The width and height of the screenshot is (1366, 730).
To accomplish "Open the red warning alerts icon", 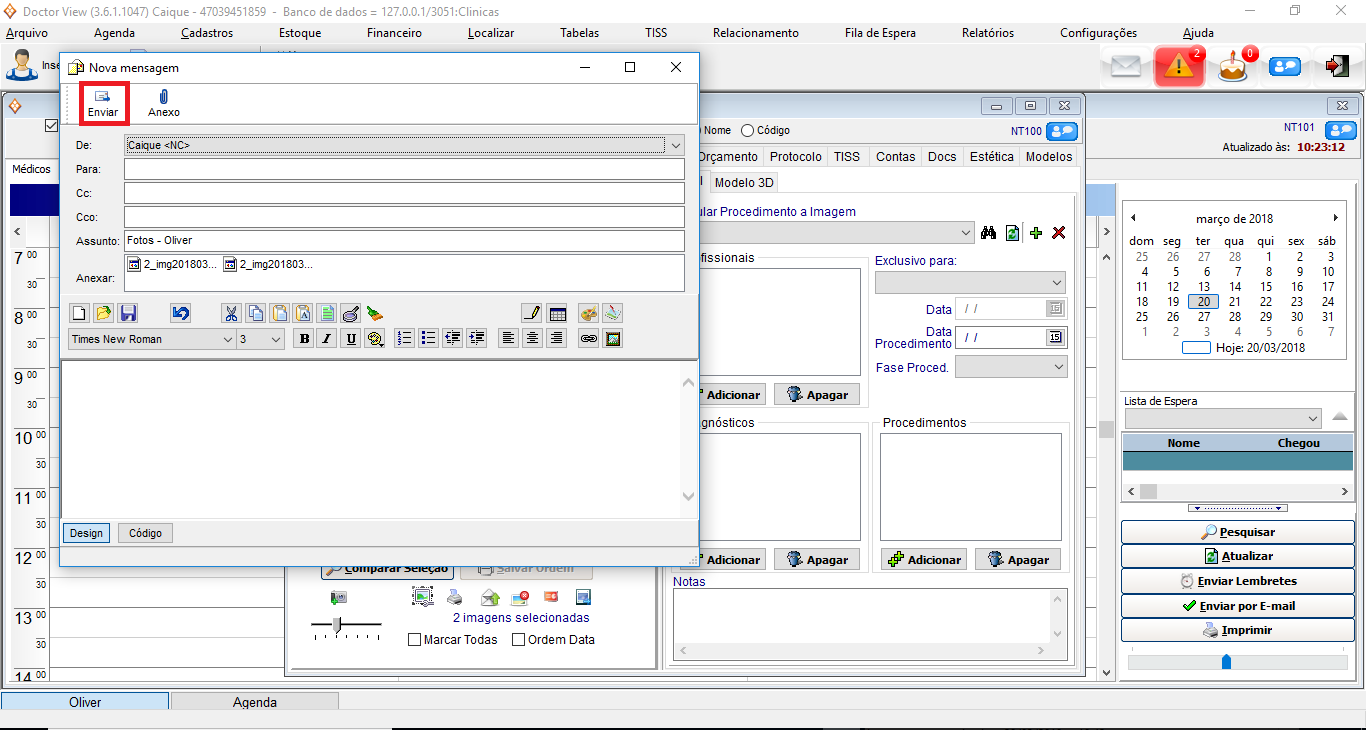I will 1179,67.
